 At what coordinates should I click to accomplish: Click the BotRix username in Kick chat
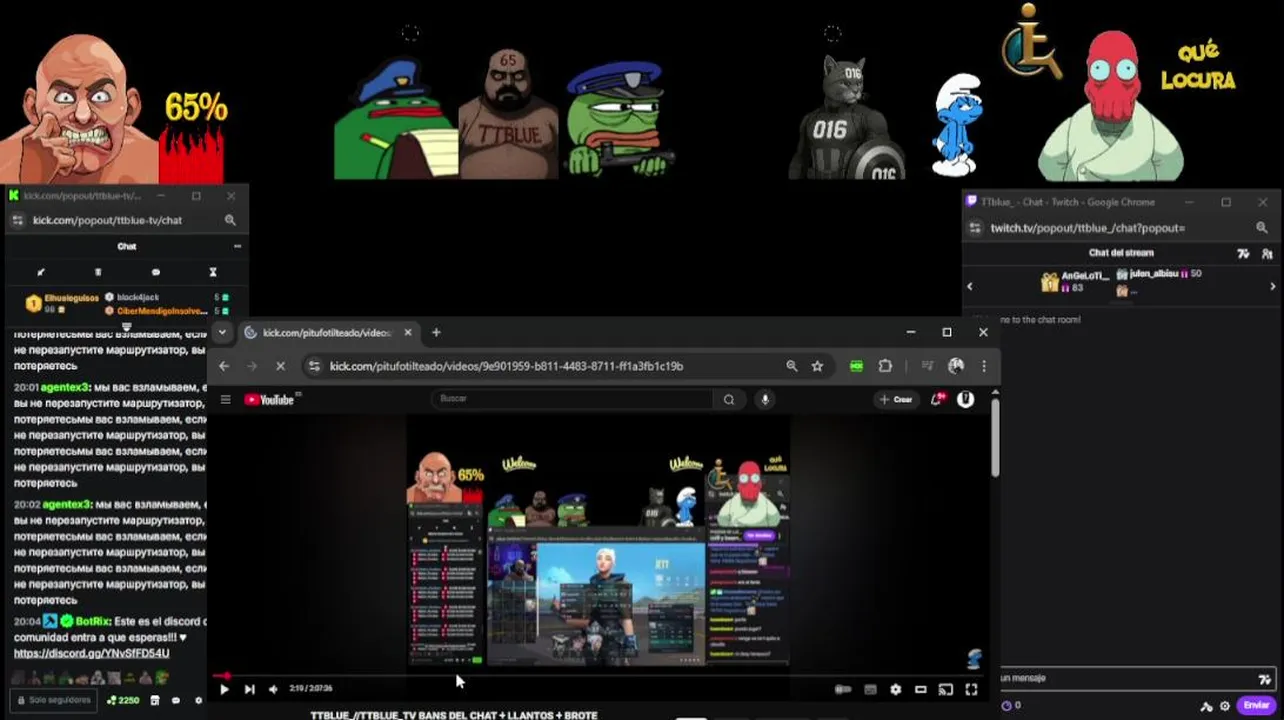click(92, 621)
